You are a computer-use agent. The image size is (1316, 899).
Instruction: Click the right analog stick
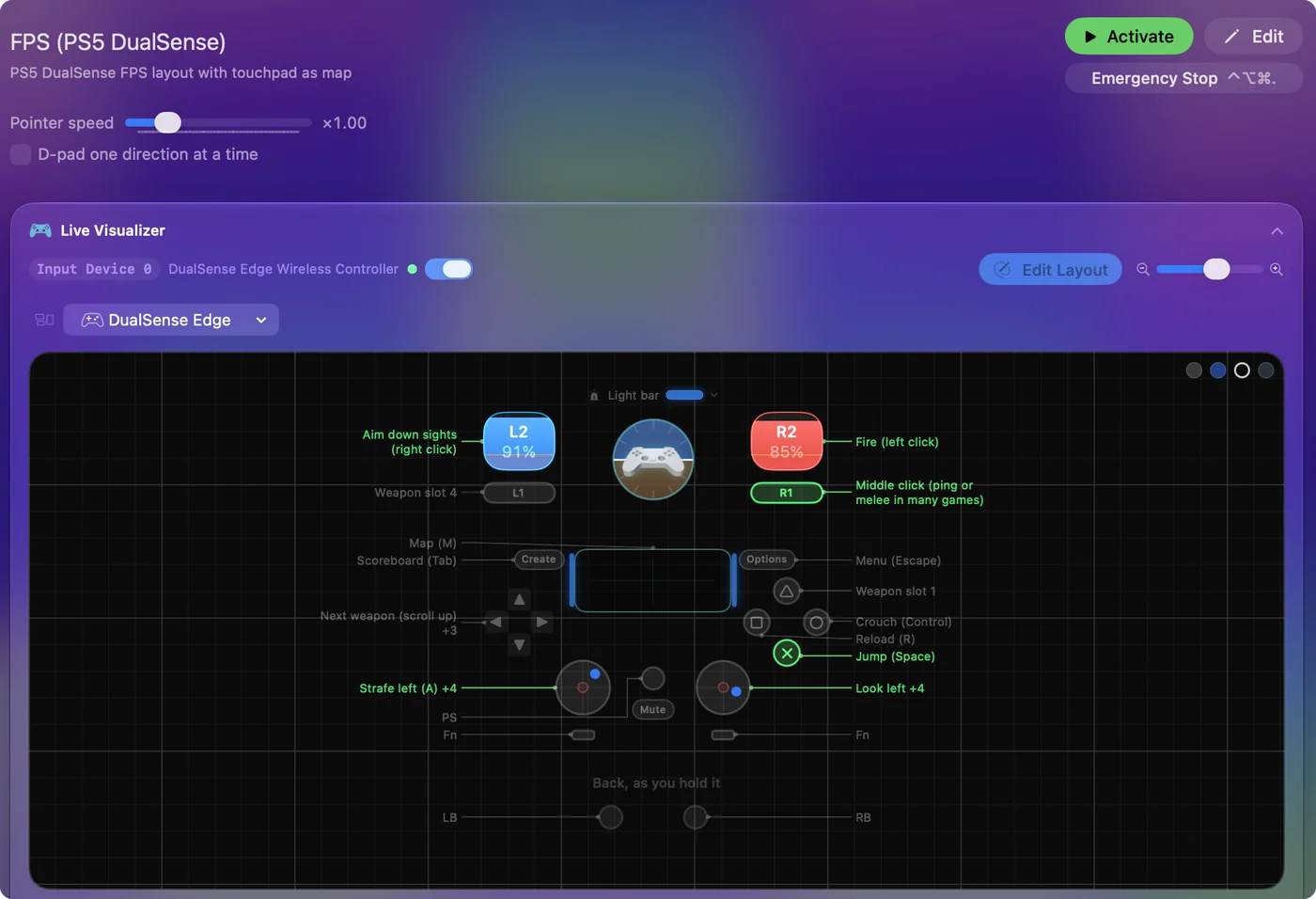tap(723, 687)
